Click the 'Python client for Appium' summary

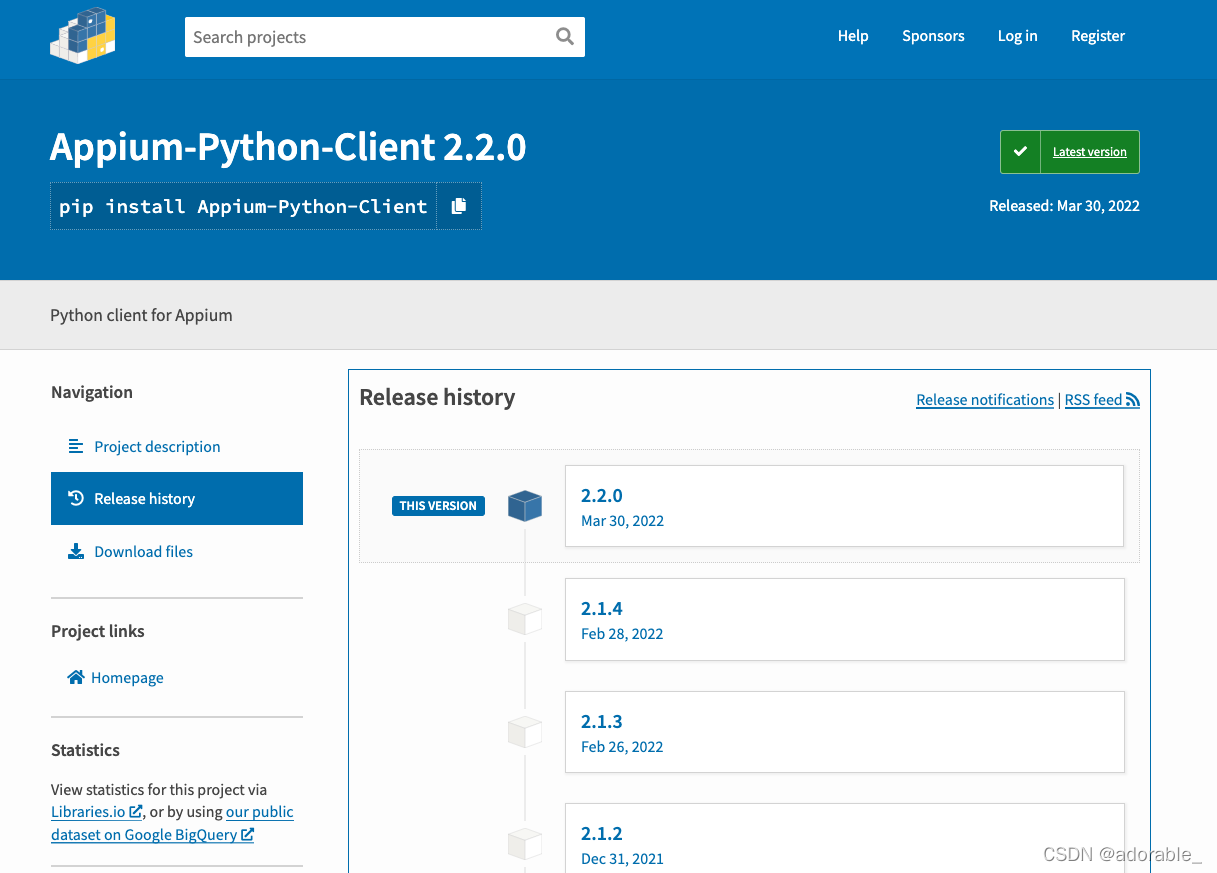(141, 315)
